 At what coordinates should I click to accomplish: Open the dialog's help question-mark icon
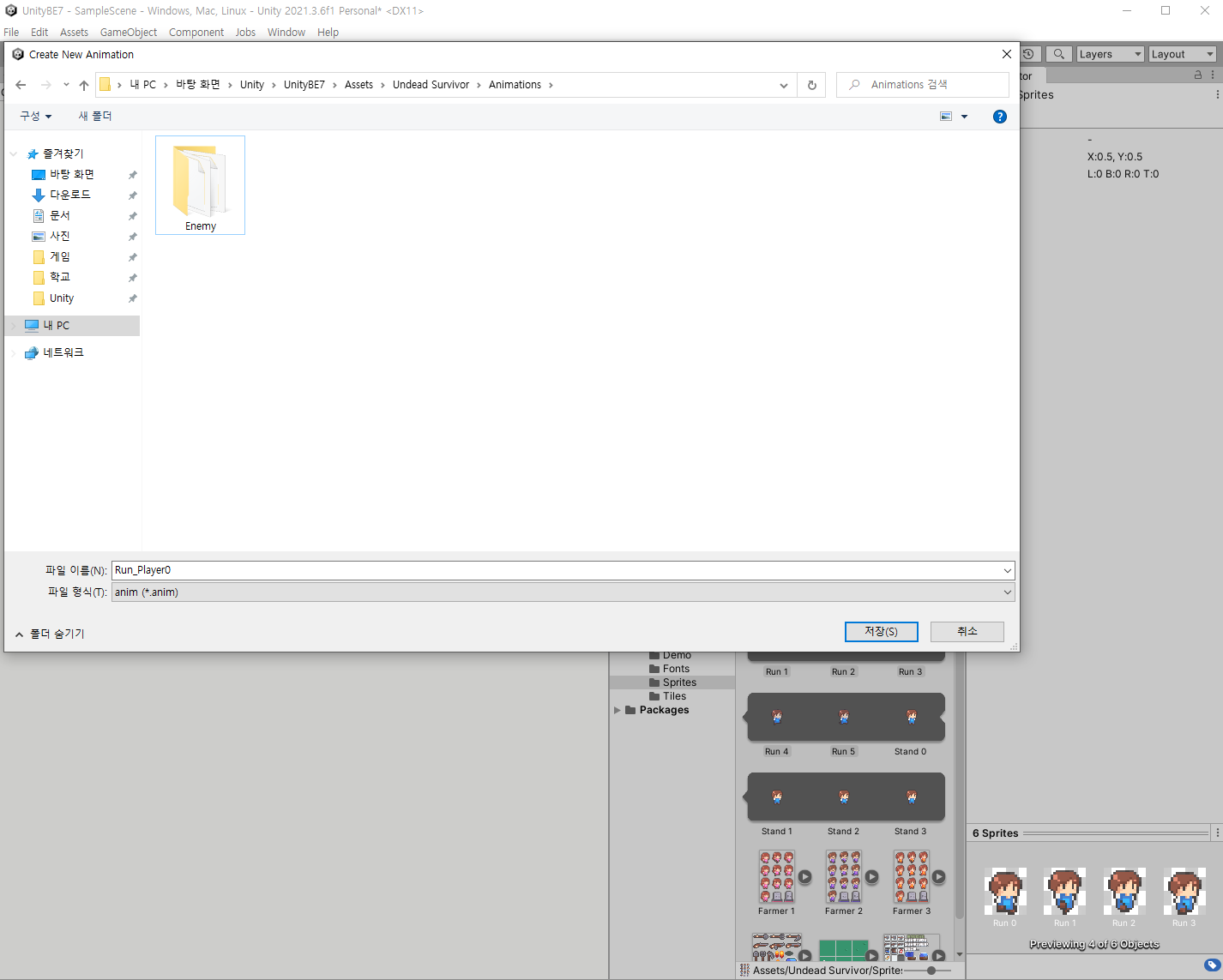999,117
